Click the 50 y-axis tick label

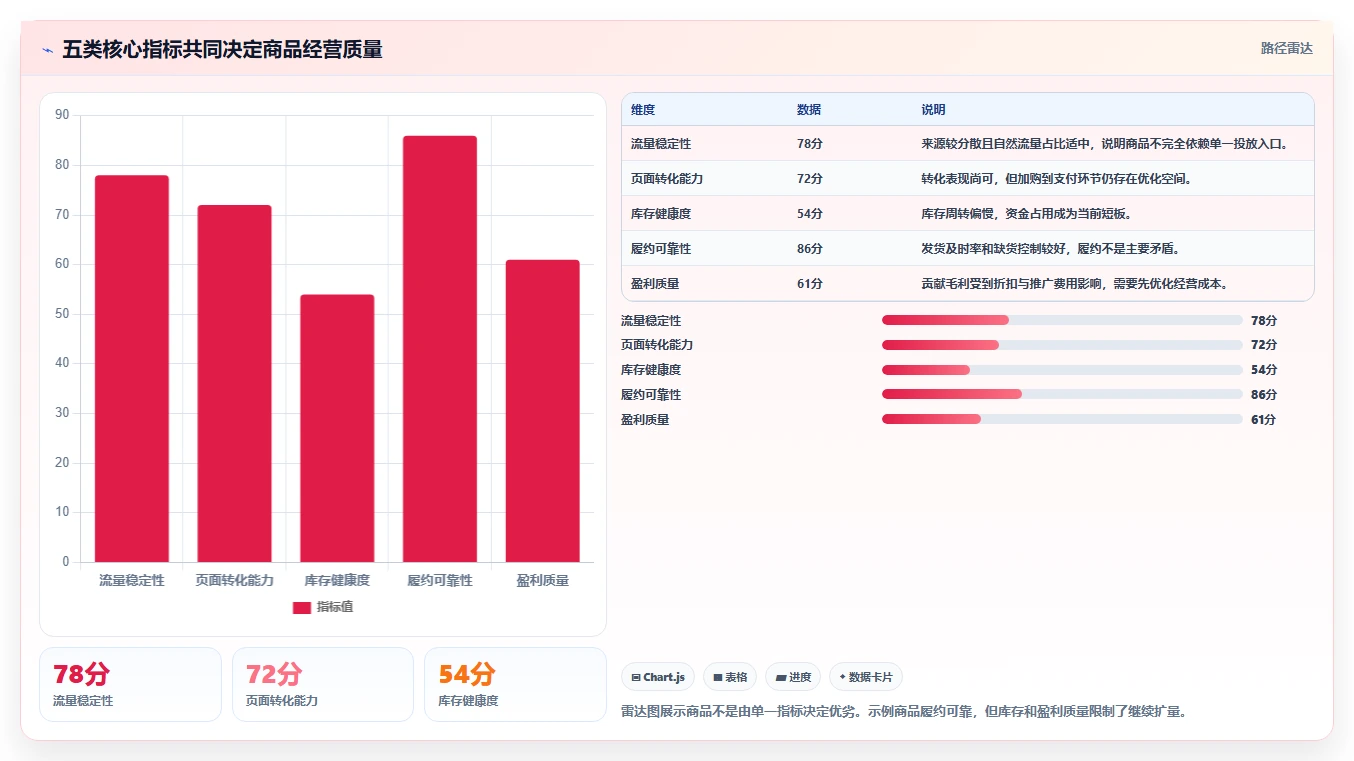pyautogui.click(x=62, y=314)
